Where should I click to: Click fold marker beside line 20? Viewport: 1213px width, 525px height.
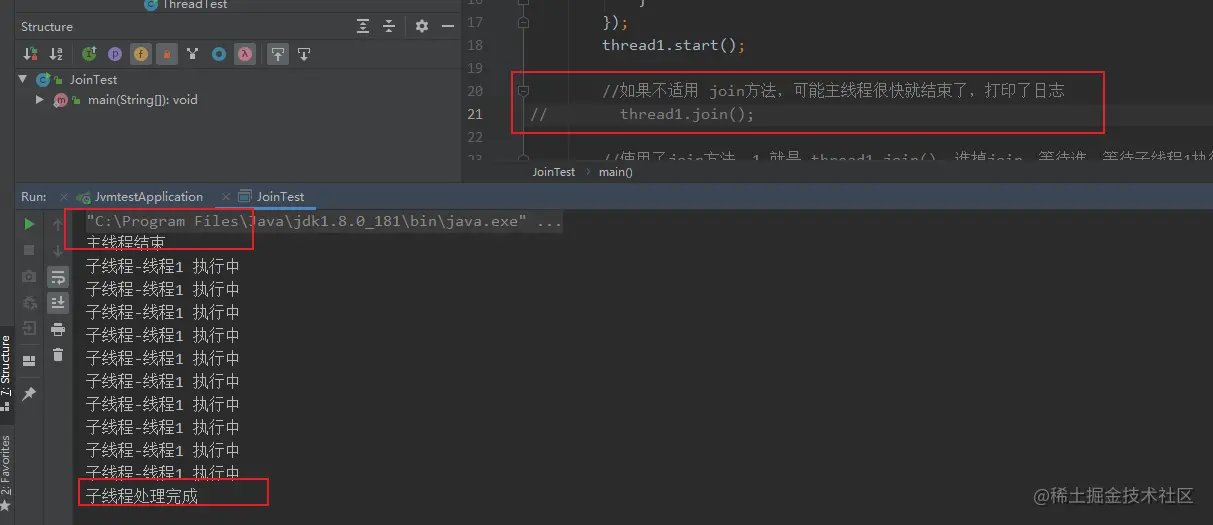523,91
